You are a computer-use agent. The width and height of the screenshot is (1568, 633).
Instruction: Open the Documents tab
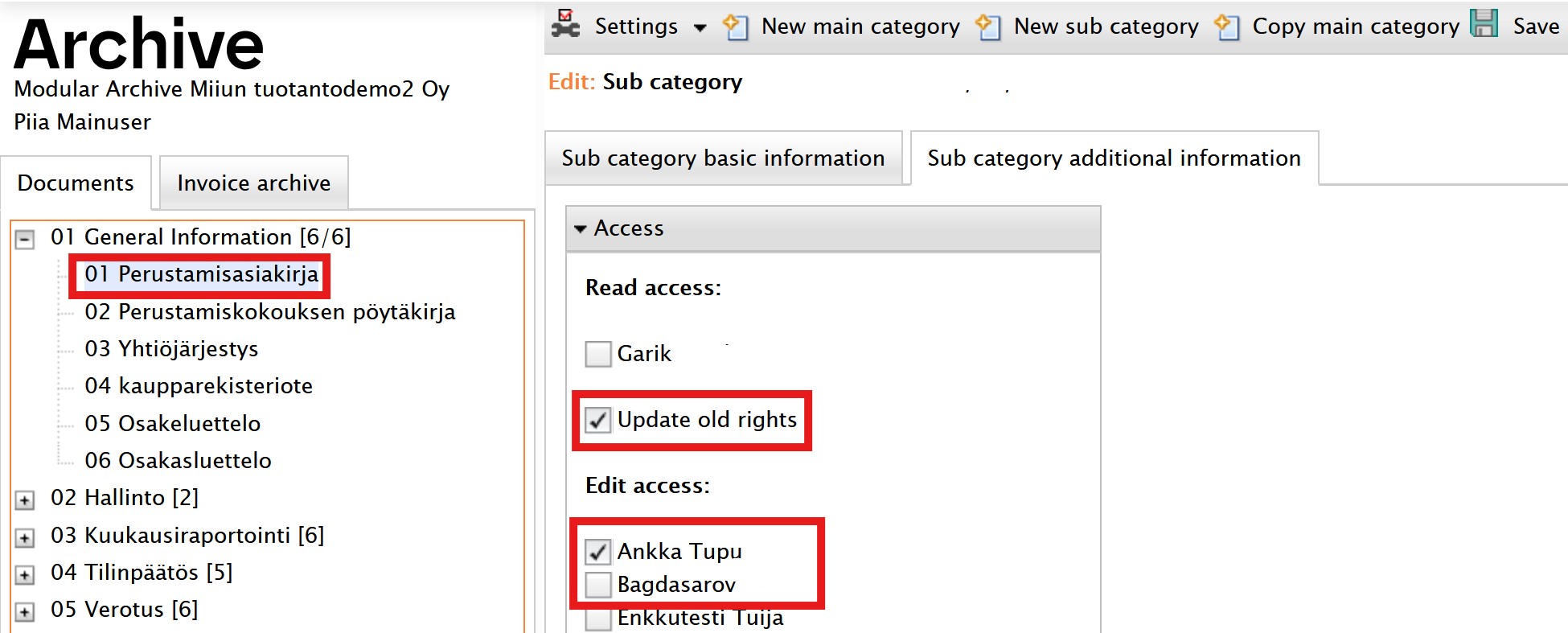(76, 183)
